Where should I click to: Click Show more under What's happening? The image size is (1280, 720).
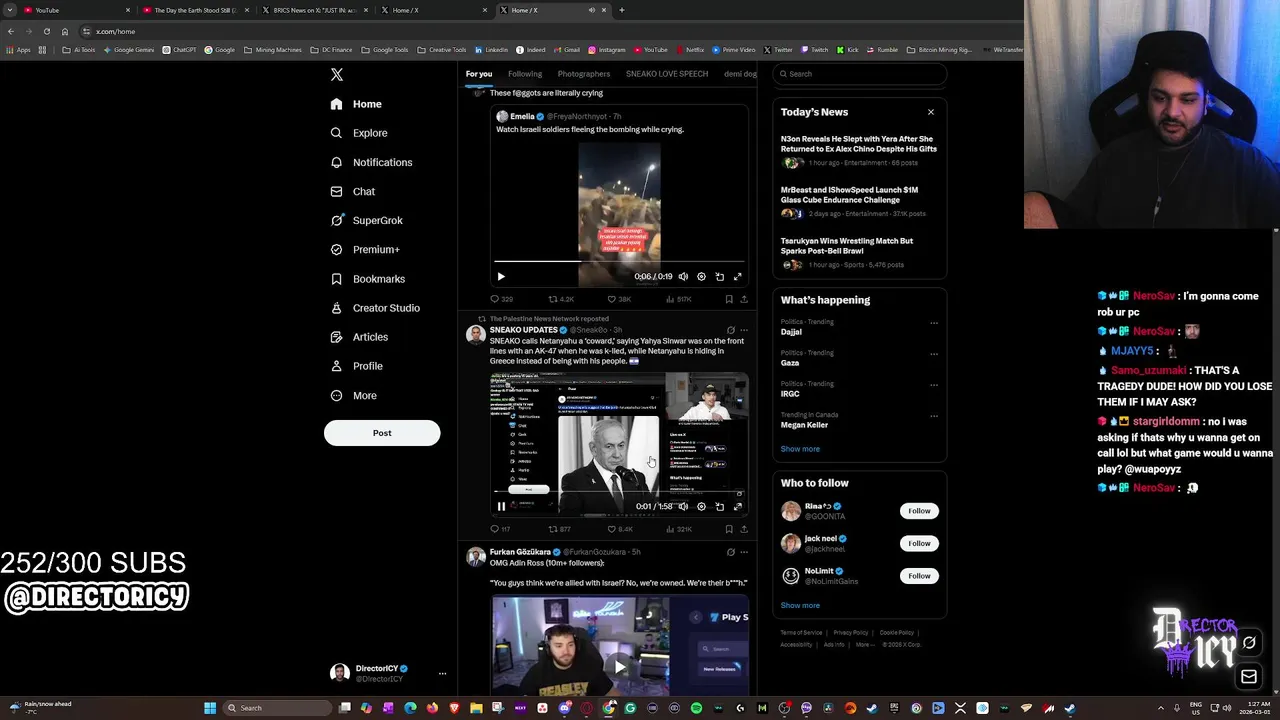(800, 449)
